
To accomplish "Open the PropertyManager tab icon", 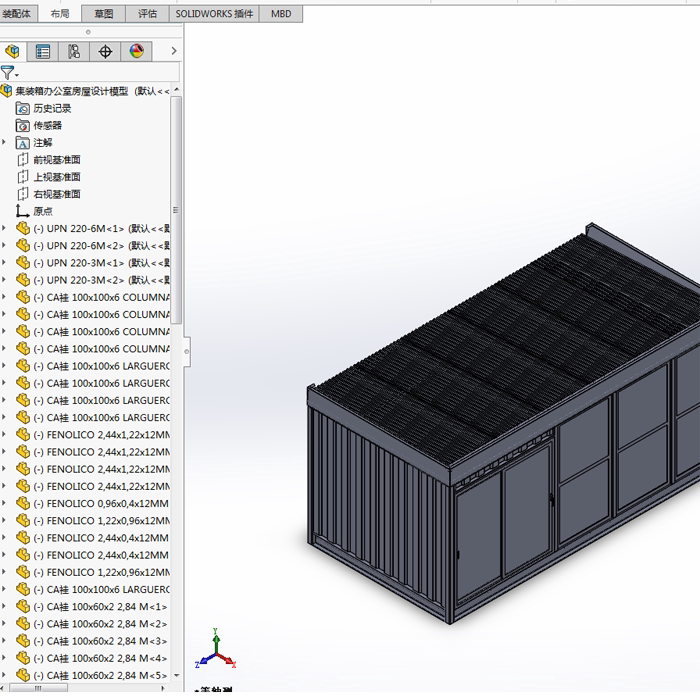I will 43,51.
